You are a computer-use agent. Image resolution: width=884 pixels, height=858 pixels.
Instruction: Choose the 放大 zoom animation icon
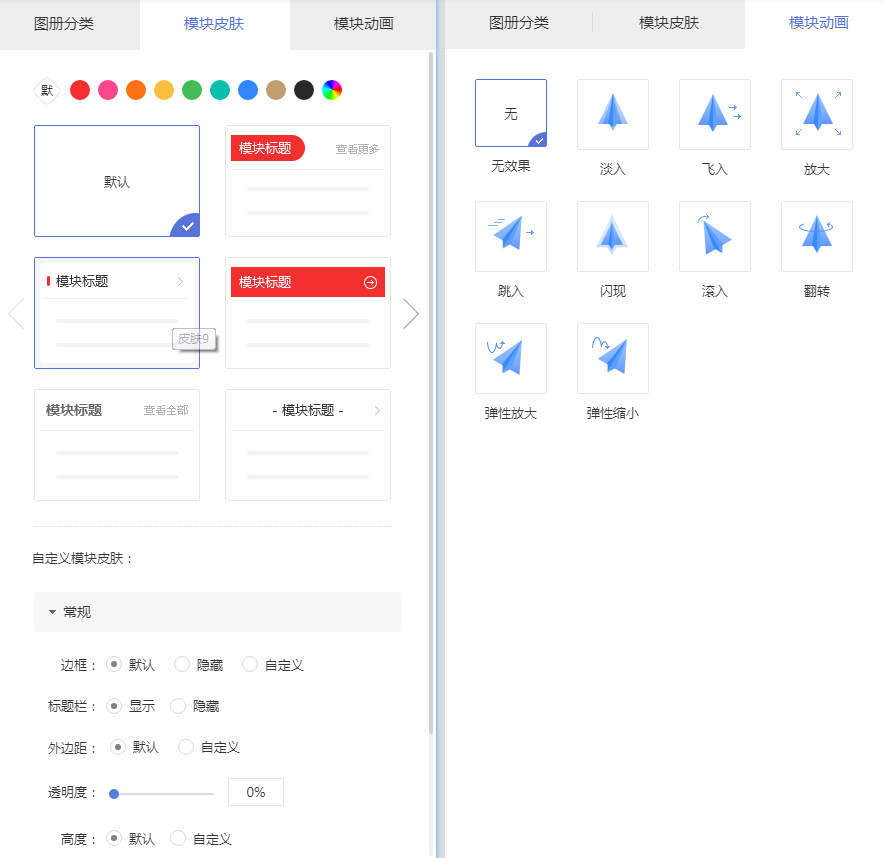coord(817,114)
